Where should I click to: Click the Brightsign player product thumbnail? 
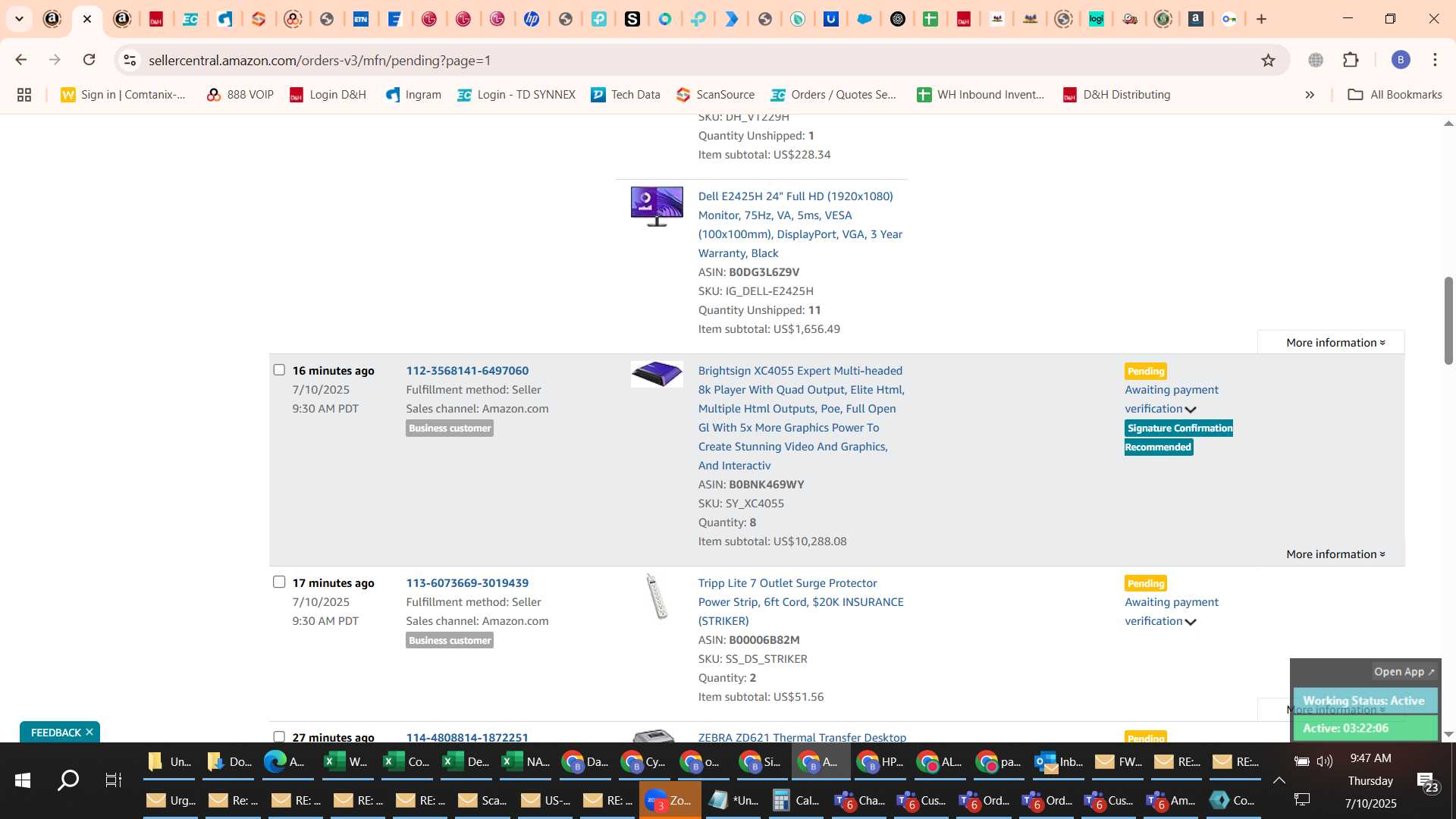pyautogui.click(x=657, y=374)
